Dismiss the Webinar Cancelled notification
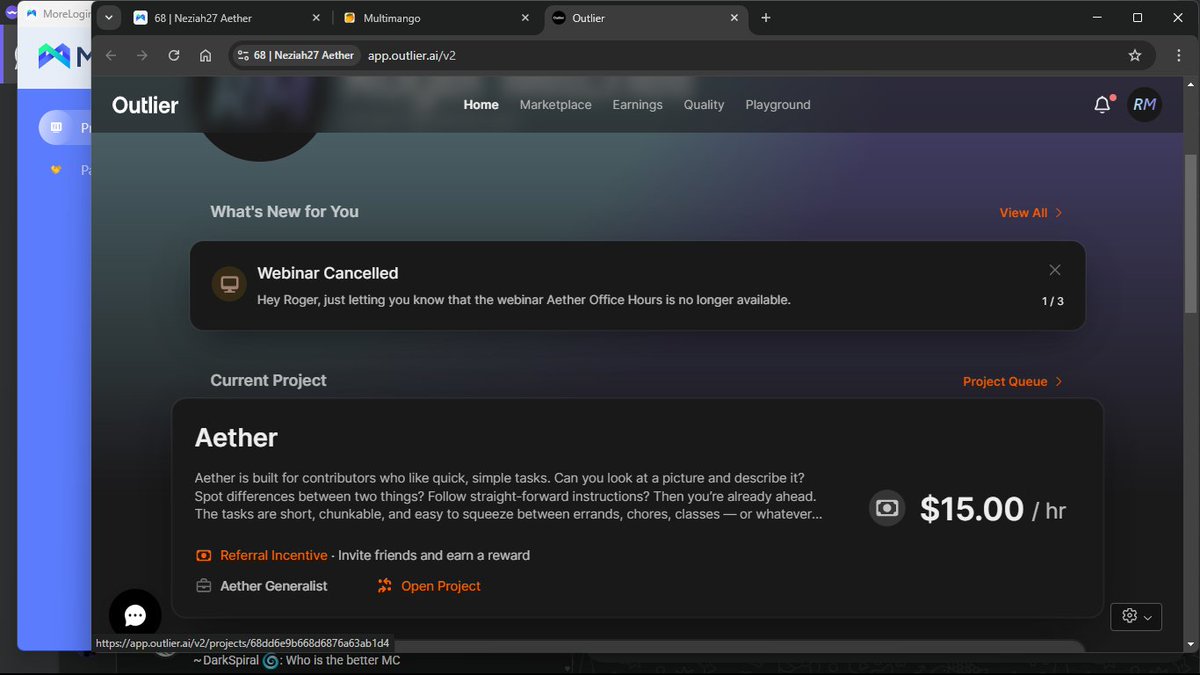The image size is (1200, 675). click(x=1055, y=270)
